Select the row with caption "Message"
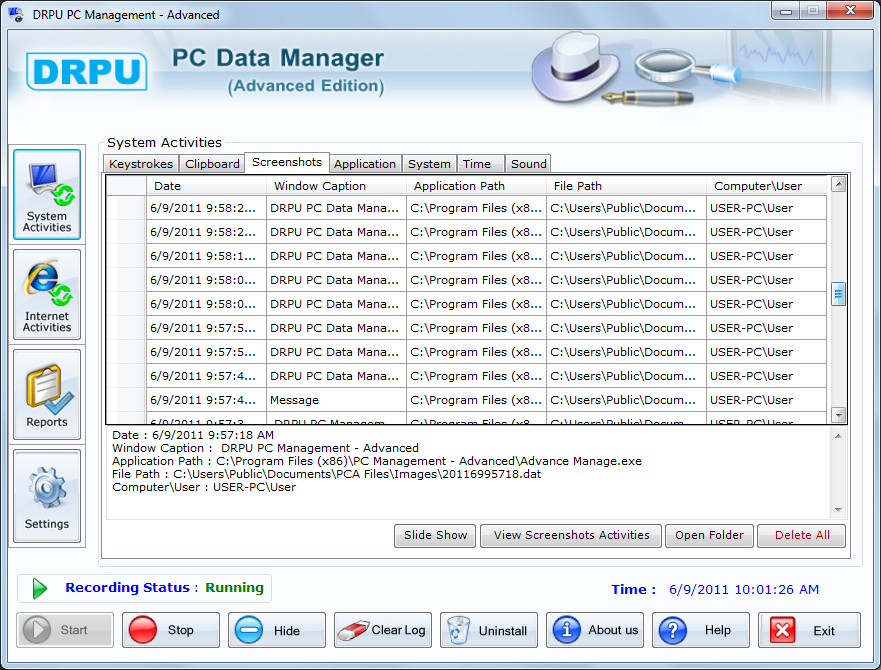Screen dimensions: 881x670 pyautogui.click(x=466, y=400)
